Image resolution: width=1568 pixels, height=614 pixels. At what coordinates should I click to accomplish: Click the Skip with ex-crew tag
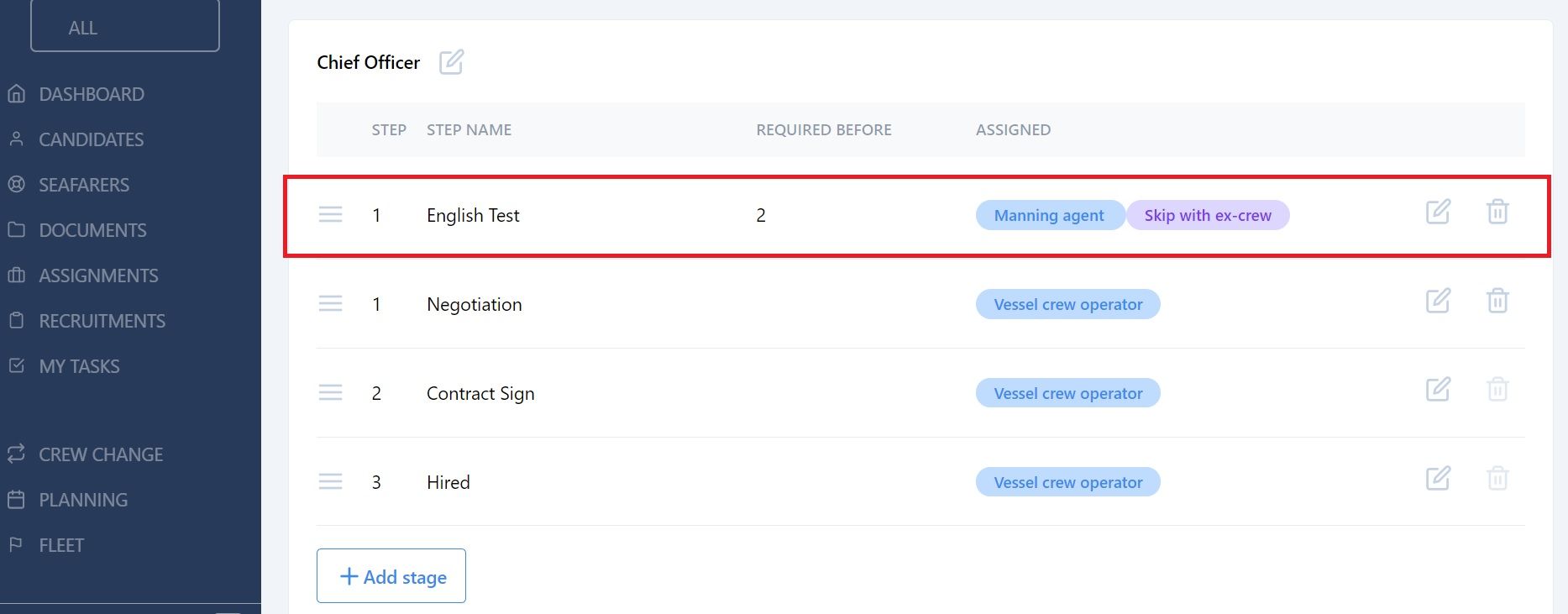click(1208, 215)
